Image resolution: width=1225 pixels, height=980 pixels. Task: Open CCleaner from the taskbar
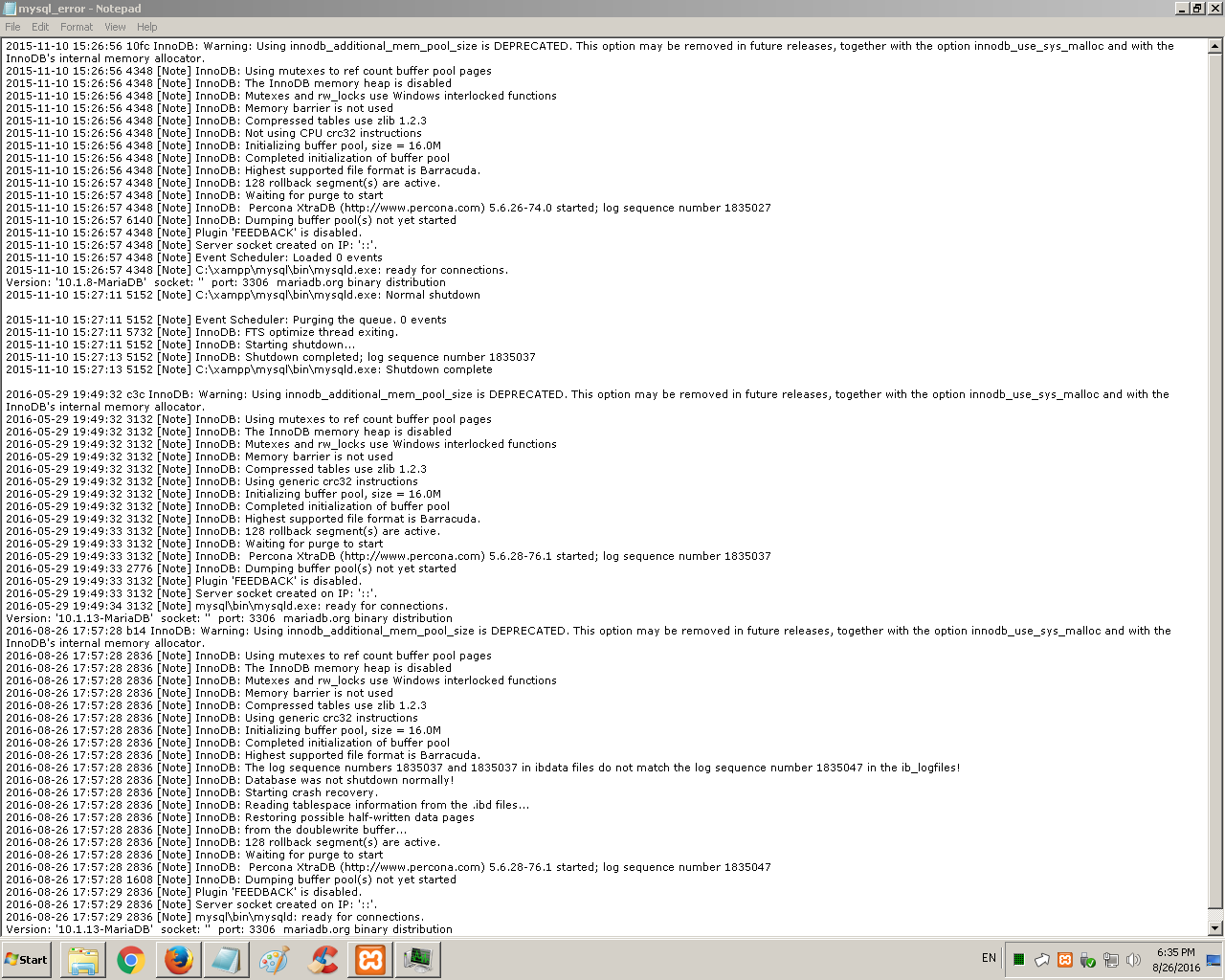coord(323,959)
